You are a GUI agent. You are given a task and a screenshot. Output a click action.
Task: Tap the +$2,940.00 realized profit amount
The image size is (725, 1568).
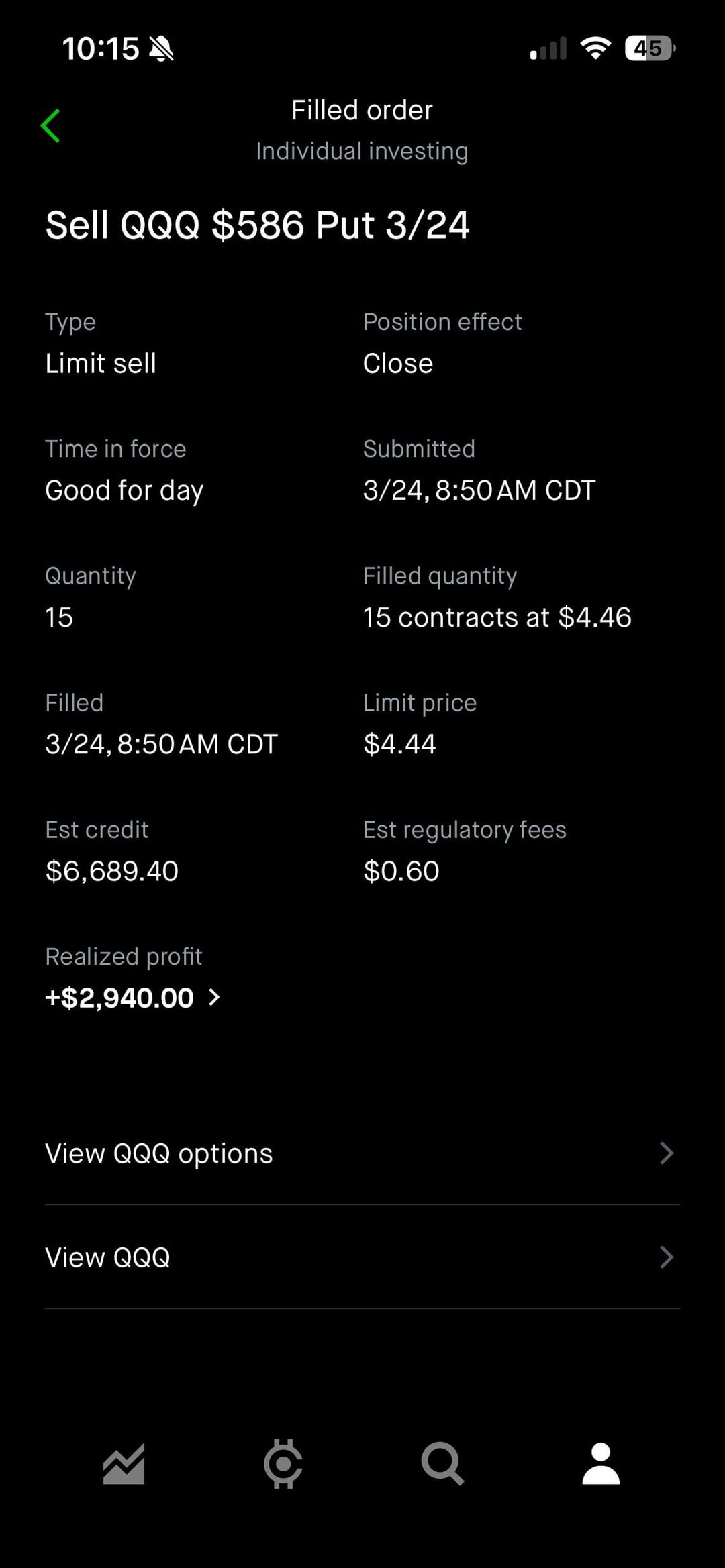click(x=119, y=998)
